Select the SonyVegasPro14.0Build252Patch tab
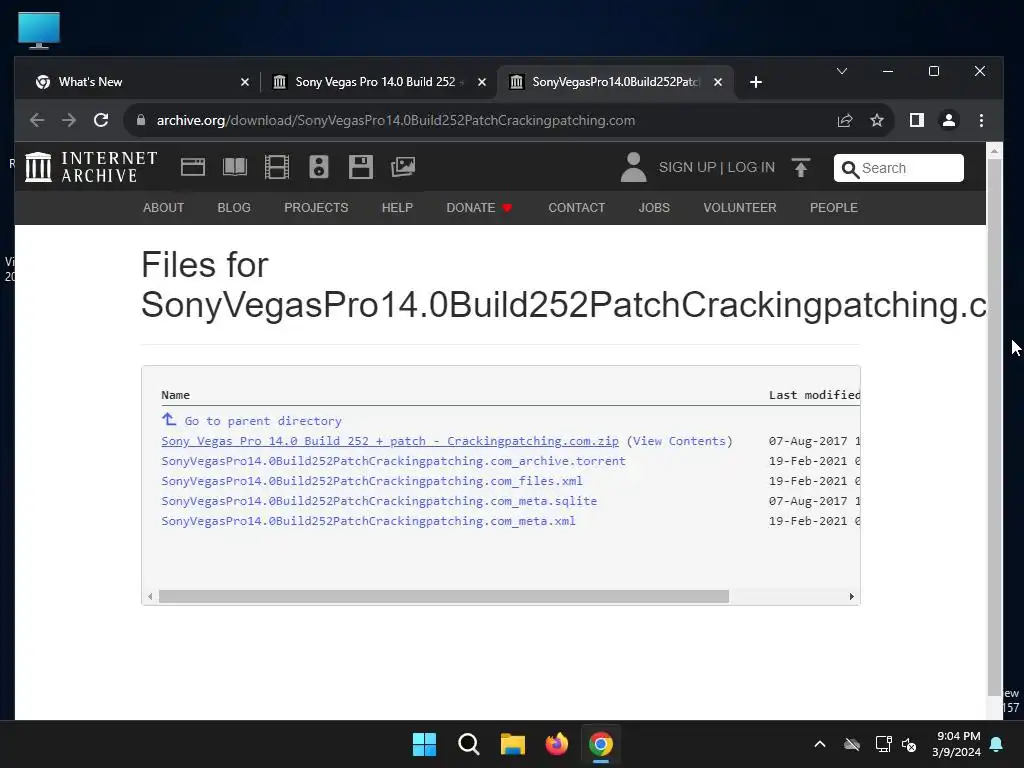The image size is (1024, 768). 616,82
